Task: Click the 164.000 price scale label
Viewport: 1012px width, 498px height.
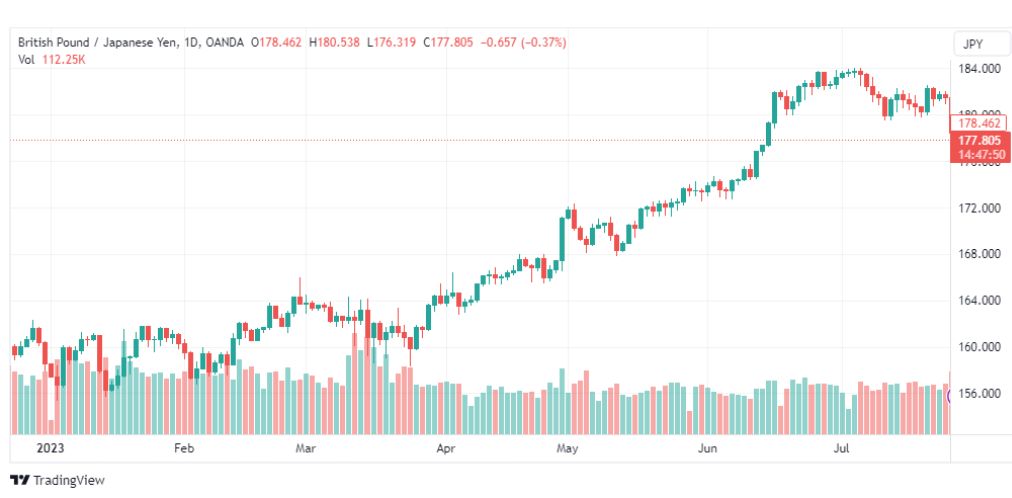Action: point(979,301)
